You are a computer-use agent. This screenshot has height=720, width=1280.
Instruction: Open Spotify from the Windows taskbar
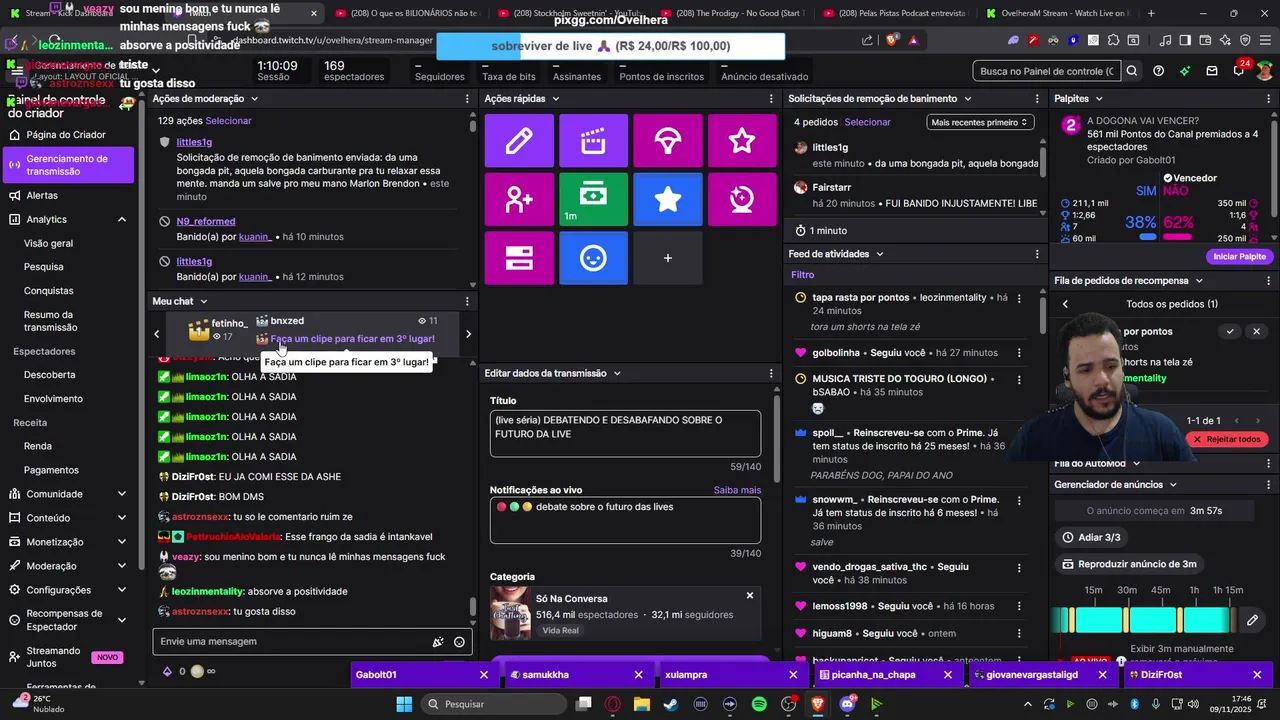click(759, 704)
